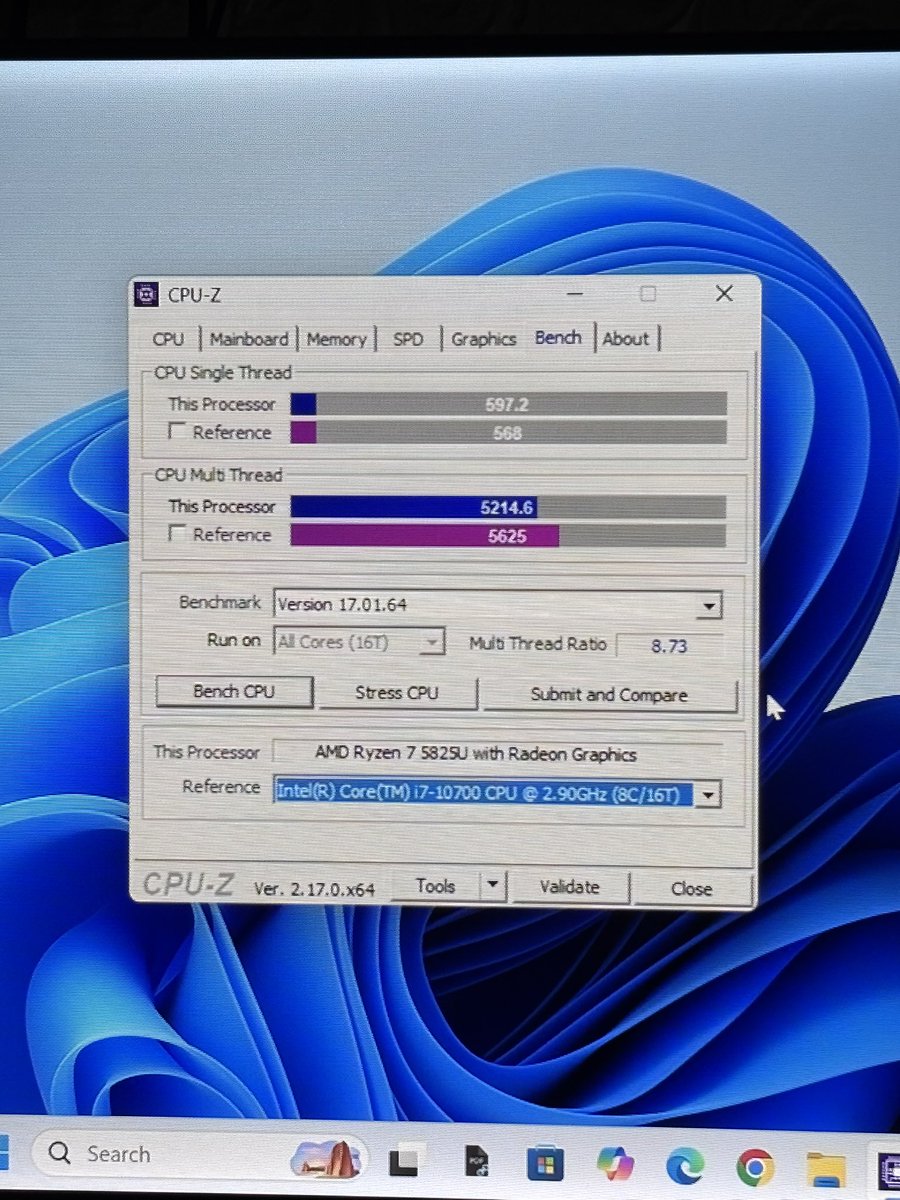Click the Ver. 2.17.0.x64 version text
The width and height of the screenshot is (900, 1200).
point(314,888)
